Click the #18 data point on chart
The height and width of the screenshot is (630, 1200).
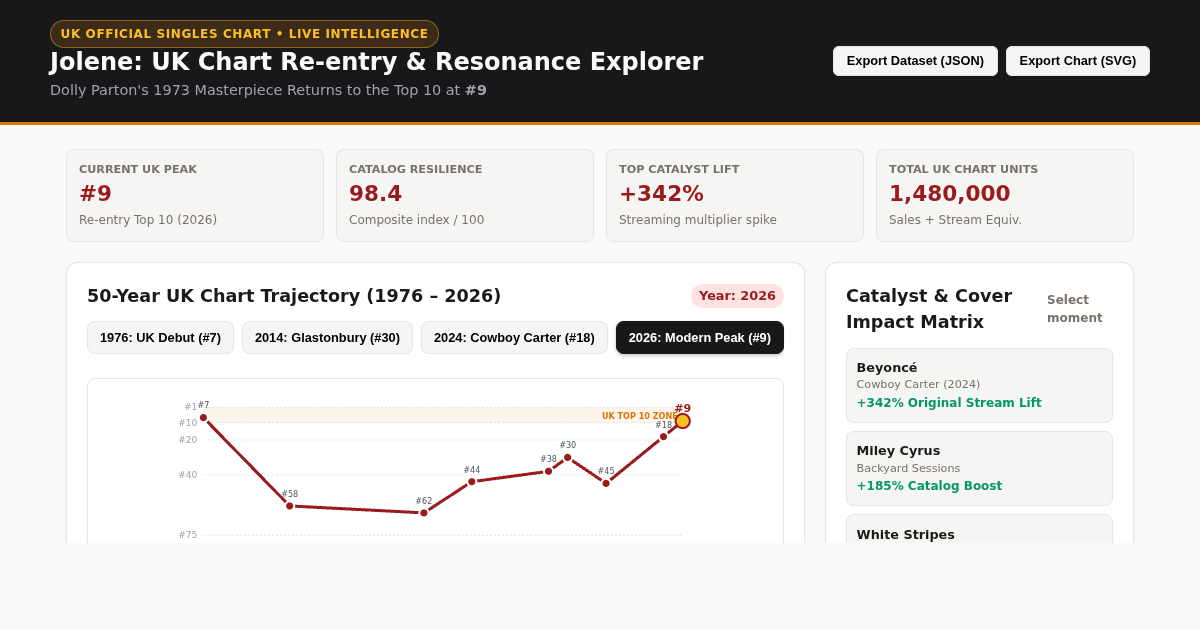tap(663, 436)
